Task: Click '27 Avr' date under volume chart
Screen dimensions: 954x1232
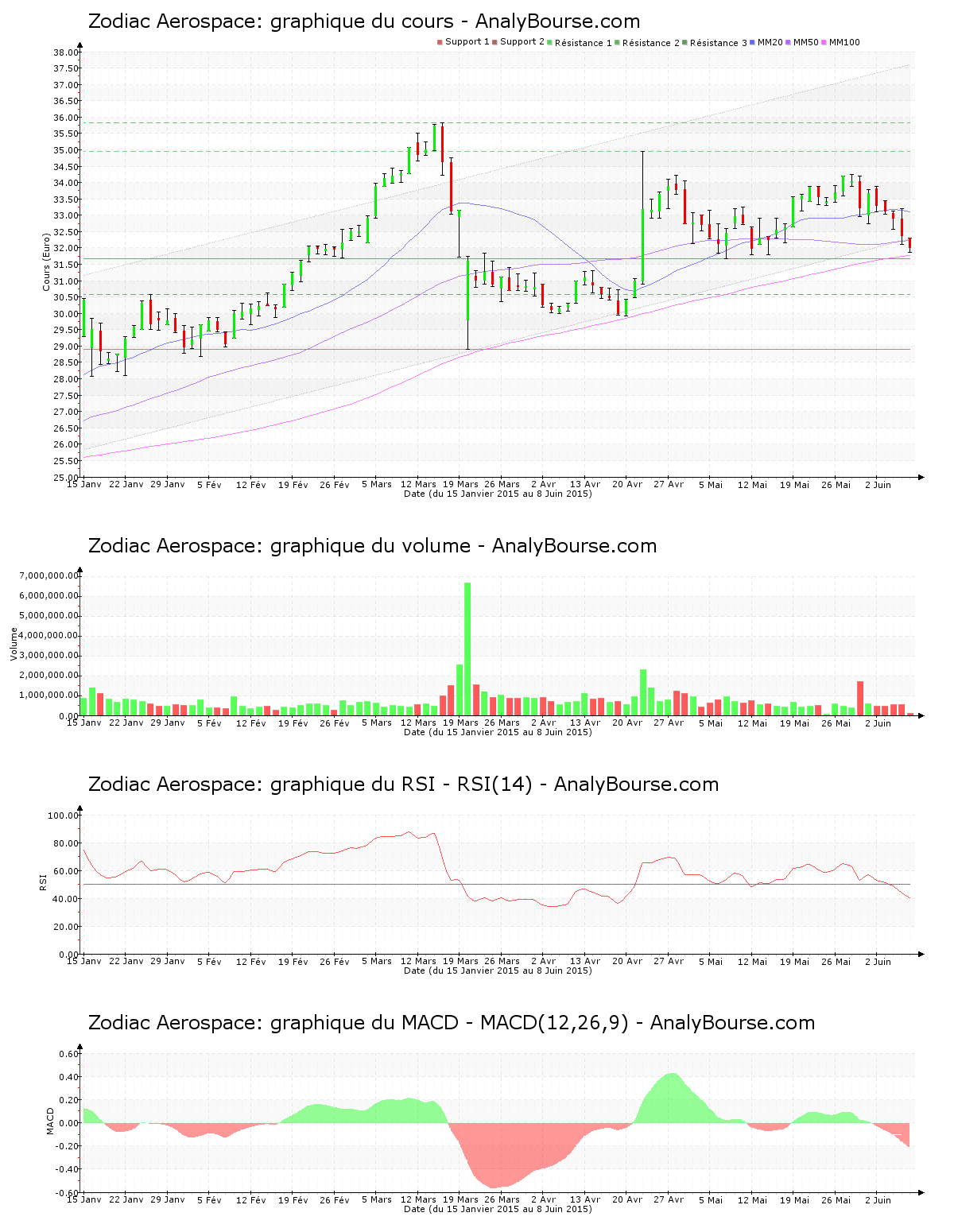Action: click(669, 723)
